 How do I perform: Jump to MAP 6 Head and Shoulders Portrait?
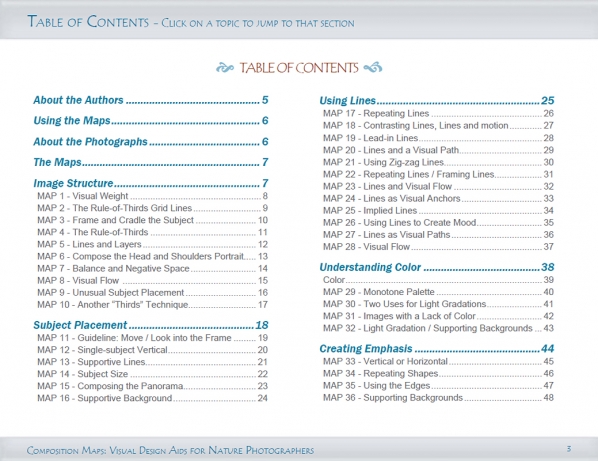coord(152,257)
